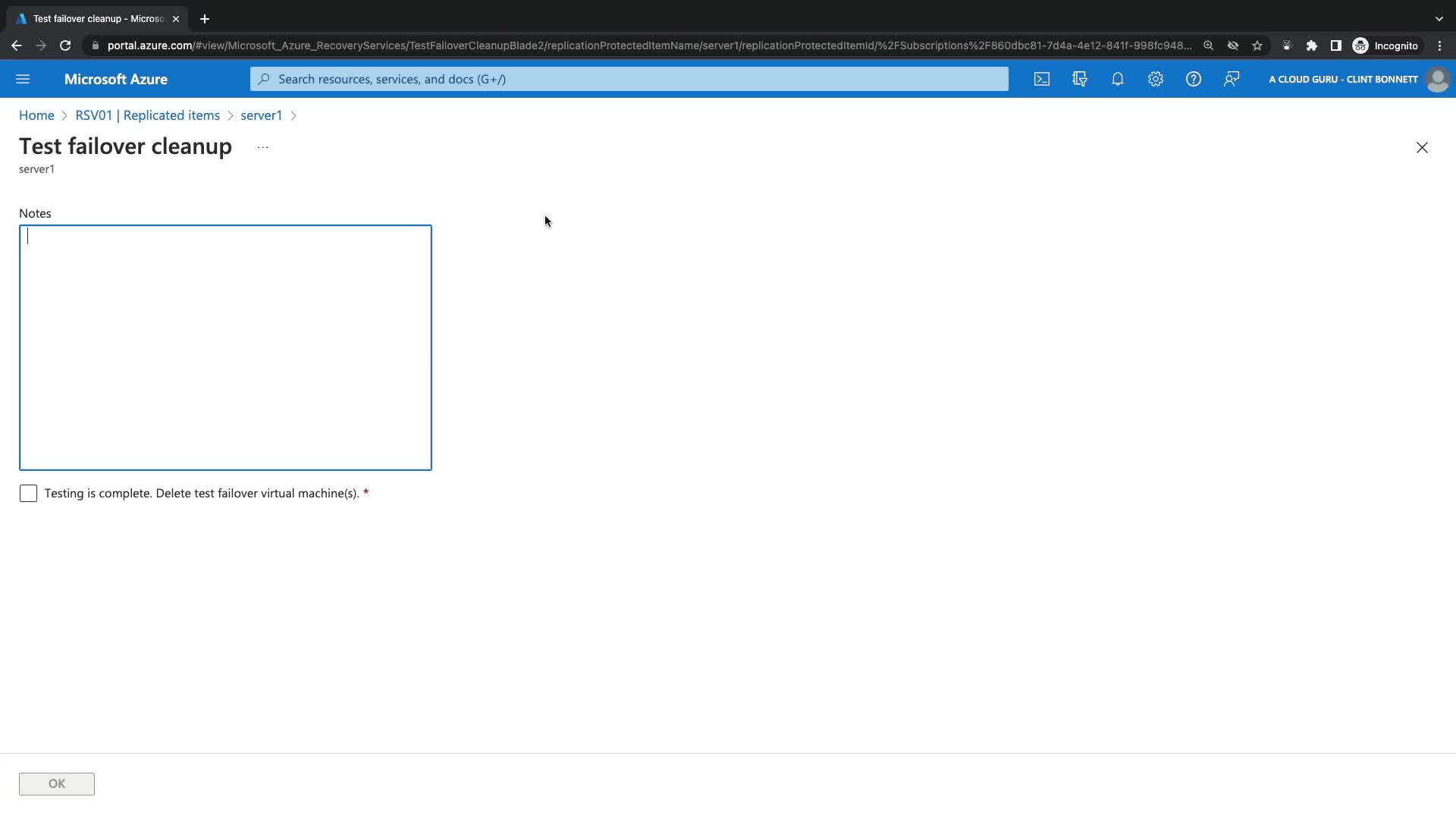Open portal settings gear
The image size is (1456, 819).
coord(1155,79)
